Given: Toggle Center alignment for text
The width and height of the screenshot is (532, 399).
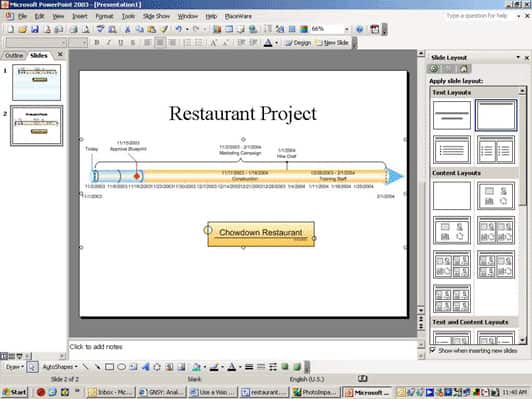Looking at the screenshot, I should coord(160,43).
